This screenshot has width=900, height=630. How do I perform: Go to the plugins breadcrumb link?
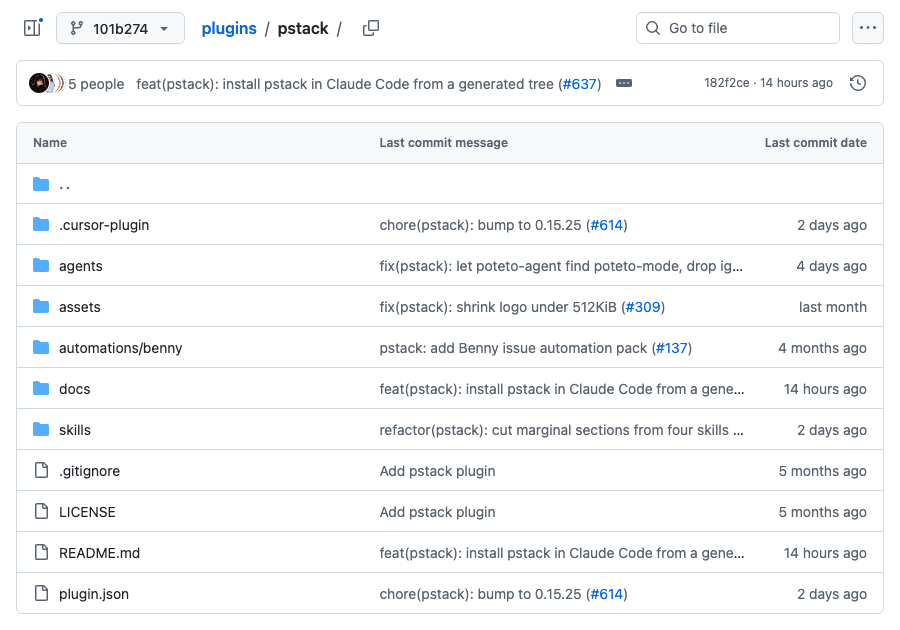point(229,28)
